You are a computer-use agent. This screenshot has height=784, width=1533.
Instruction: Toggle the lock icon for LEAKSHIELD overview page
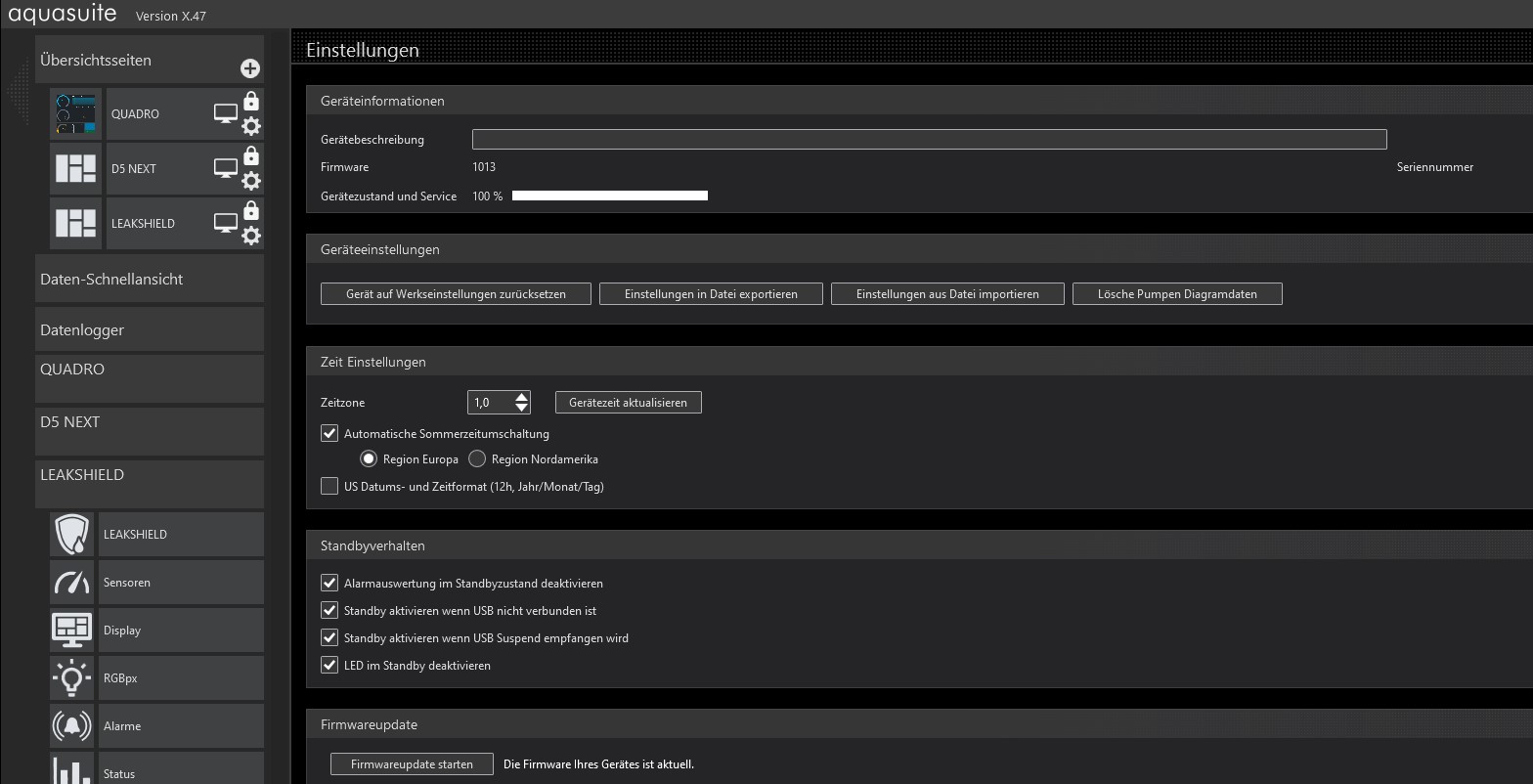tap(251, 210)
